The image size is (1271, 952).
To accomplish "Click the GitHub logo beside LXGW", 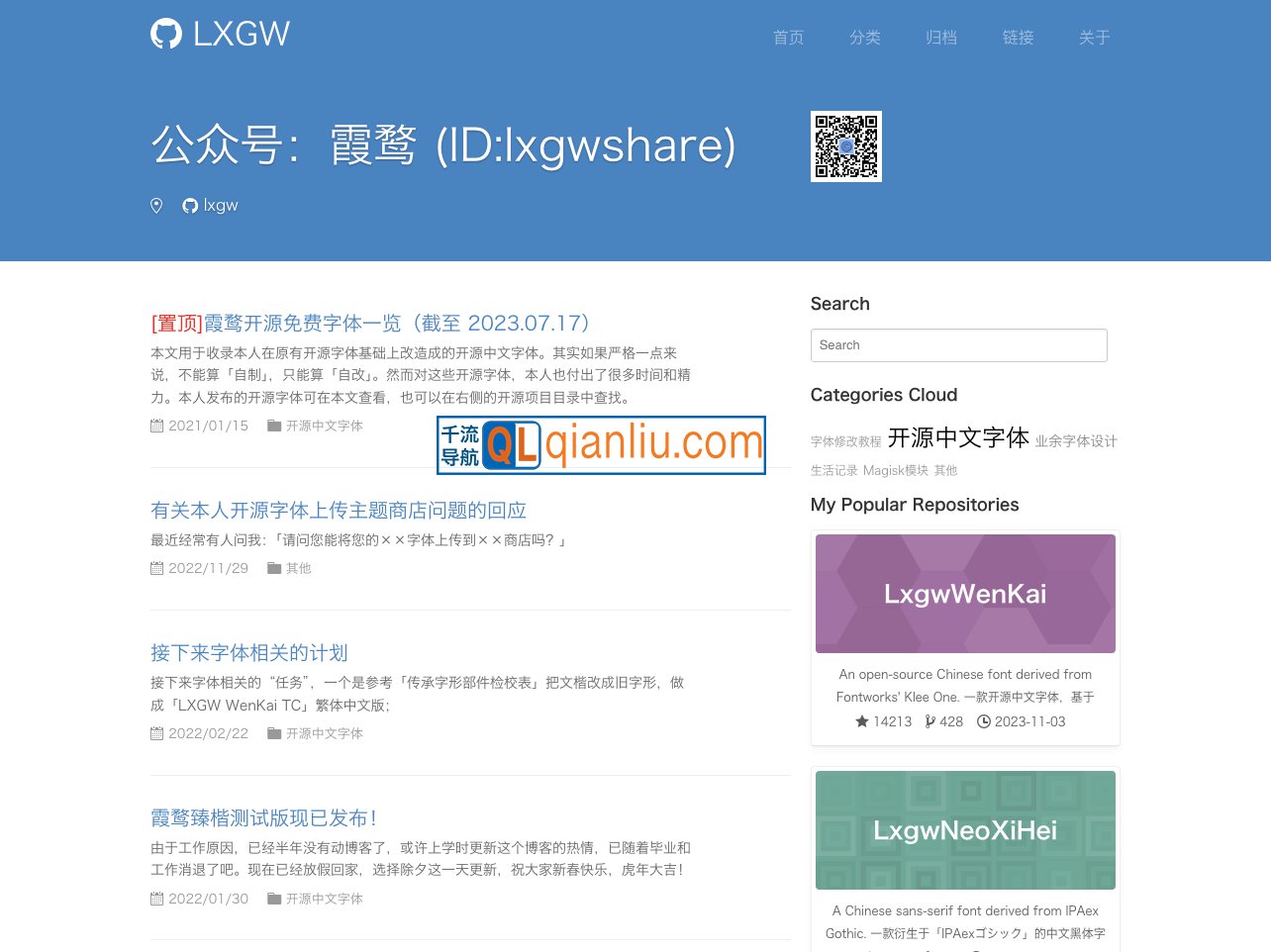I will [166, 34].
